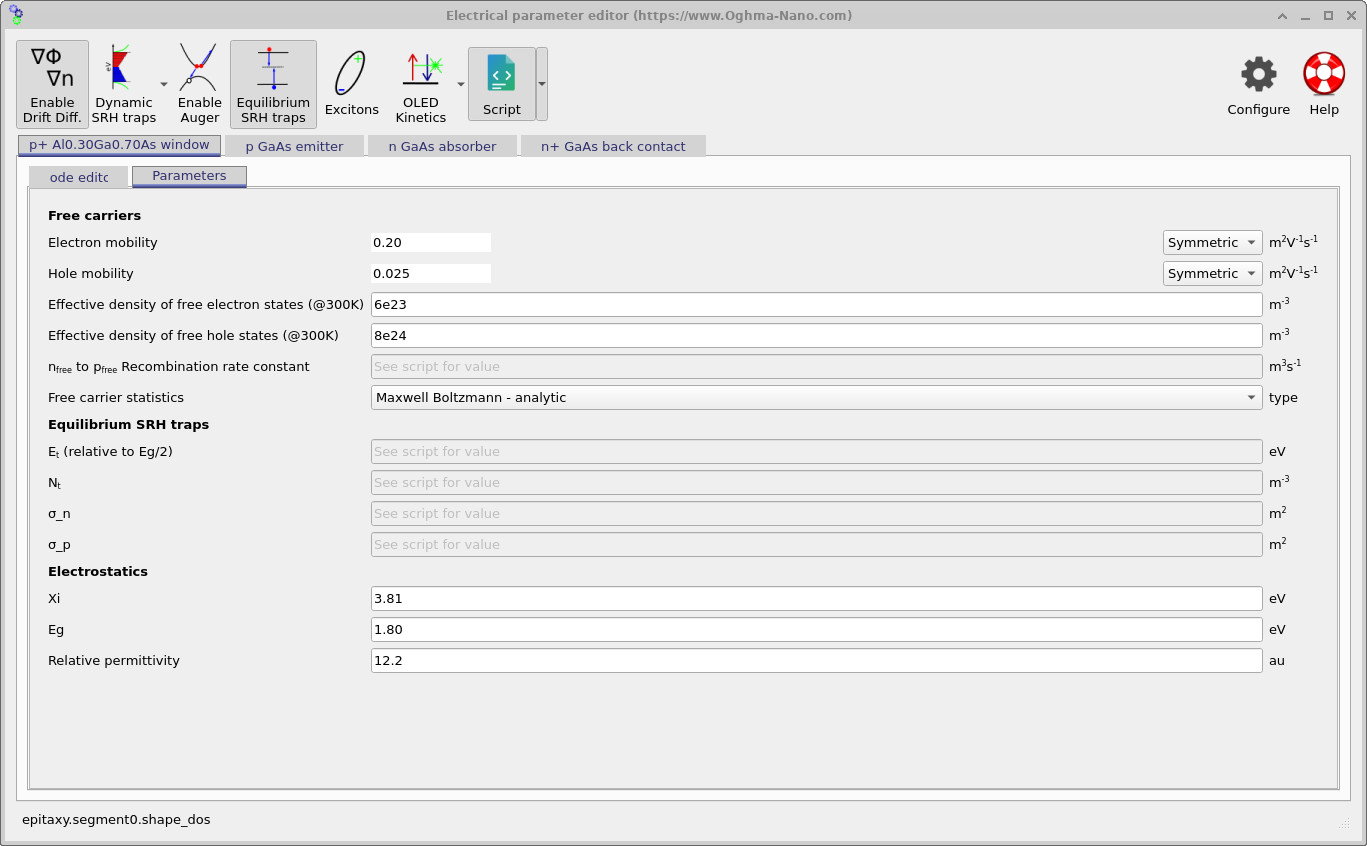This screenshot has height=846, width=1367.
Task: Click the σ_p cross-section field
Action: coord(816,544)
